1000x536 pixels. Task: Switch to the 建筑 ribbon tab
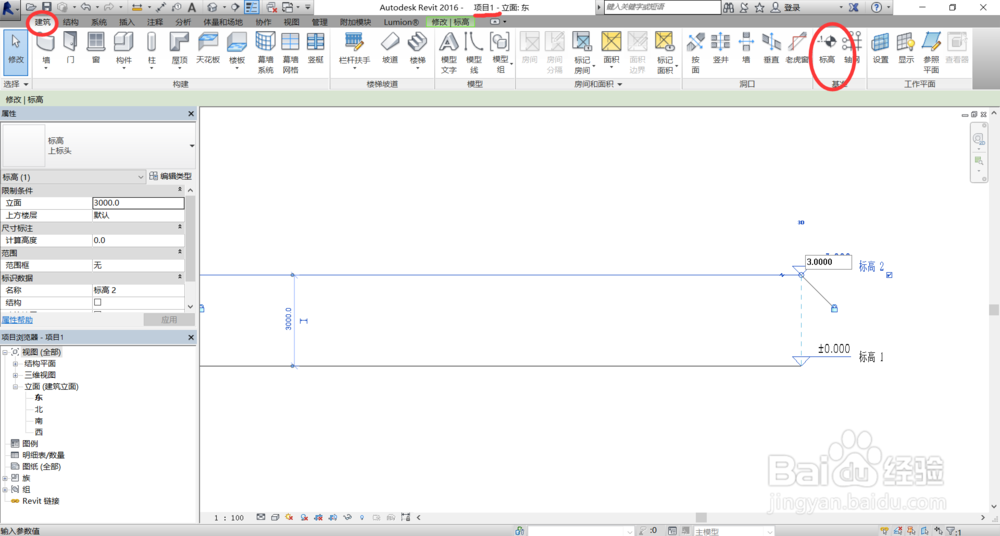(x=43, y=22)
